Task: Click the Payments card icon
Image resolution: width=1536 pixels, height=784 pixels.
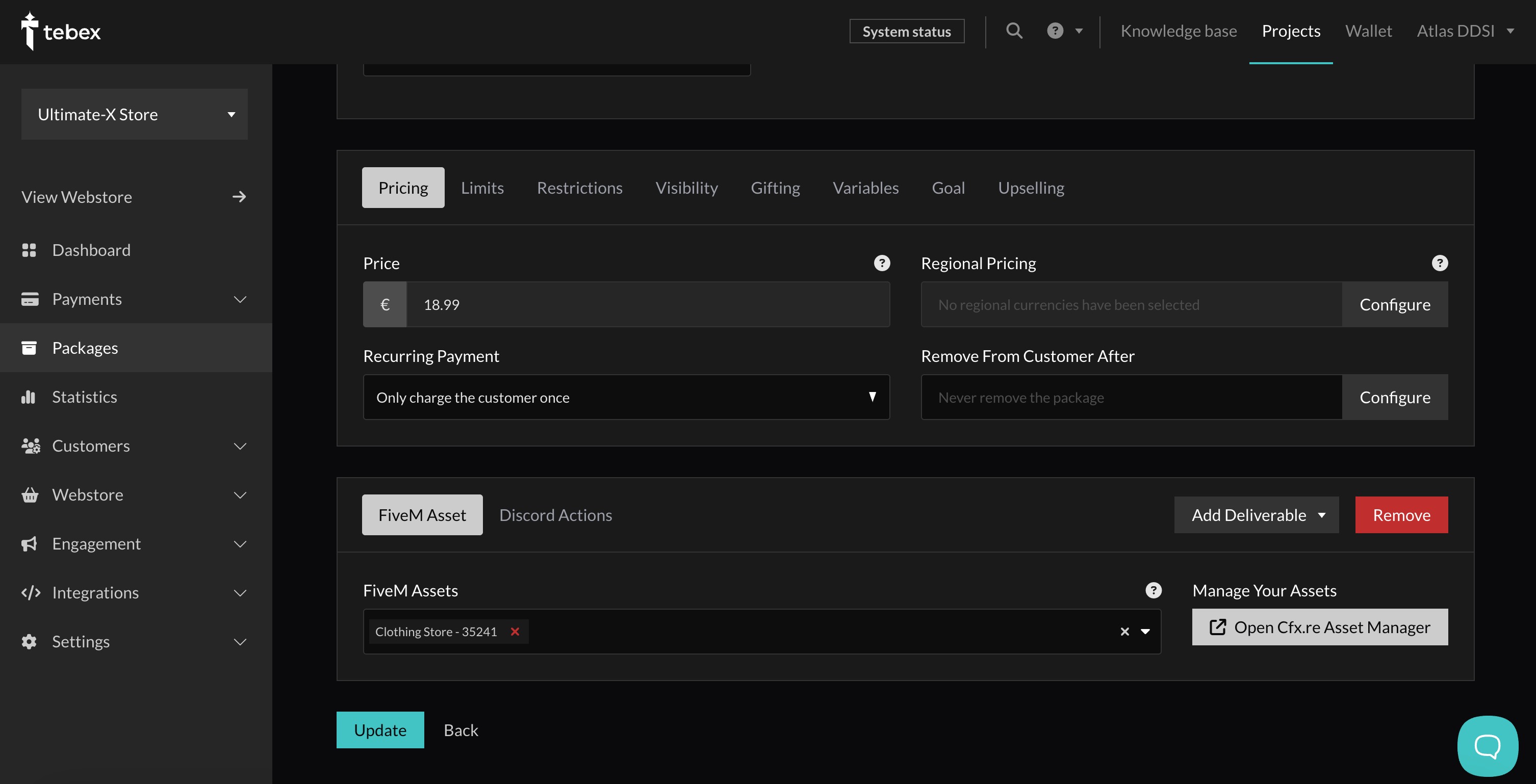Action: click(30, 299)
